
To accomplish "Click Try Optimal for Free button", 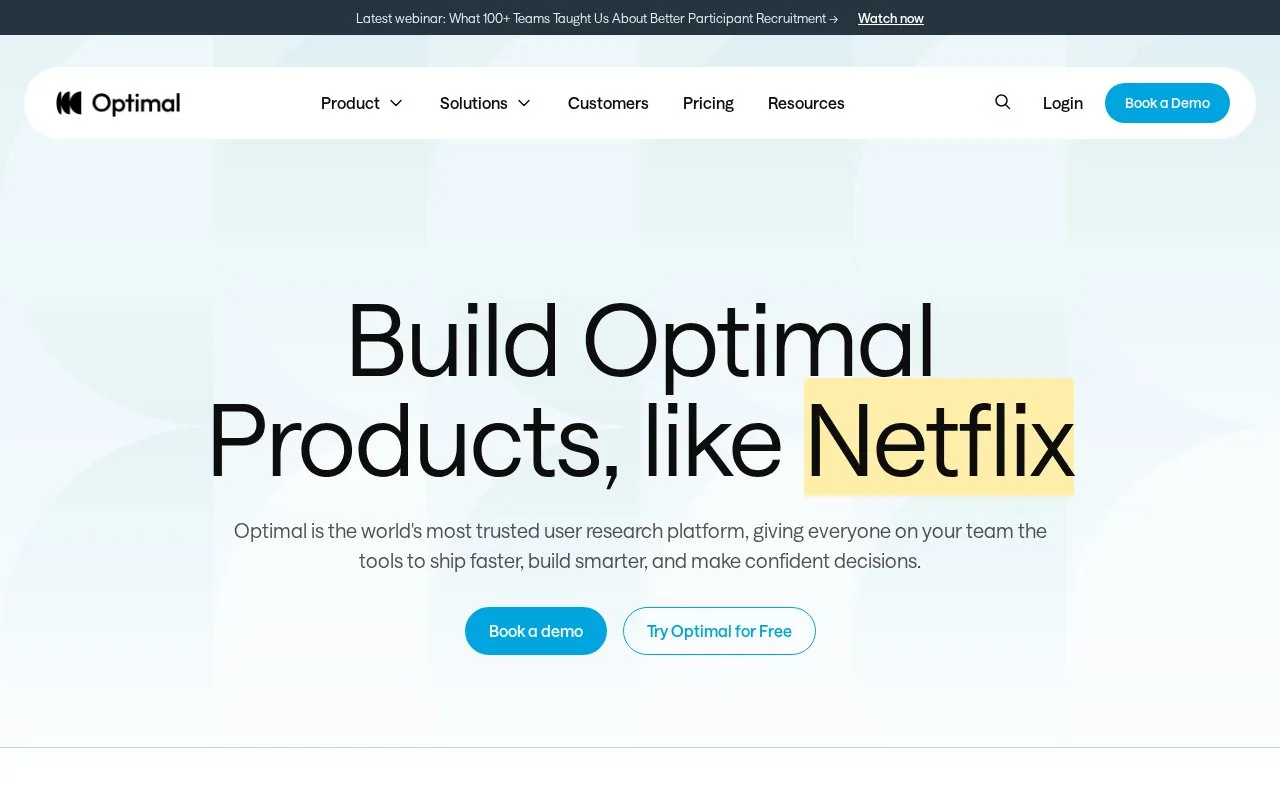I will coord(719,631).
